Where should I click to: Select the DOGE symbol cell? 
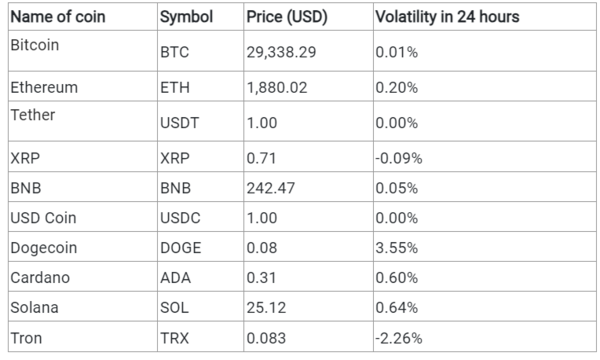(x=201, y=247)
